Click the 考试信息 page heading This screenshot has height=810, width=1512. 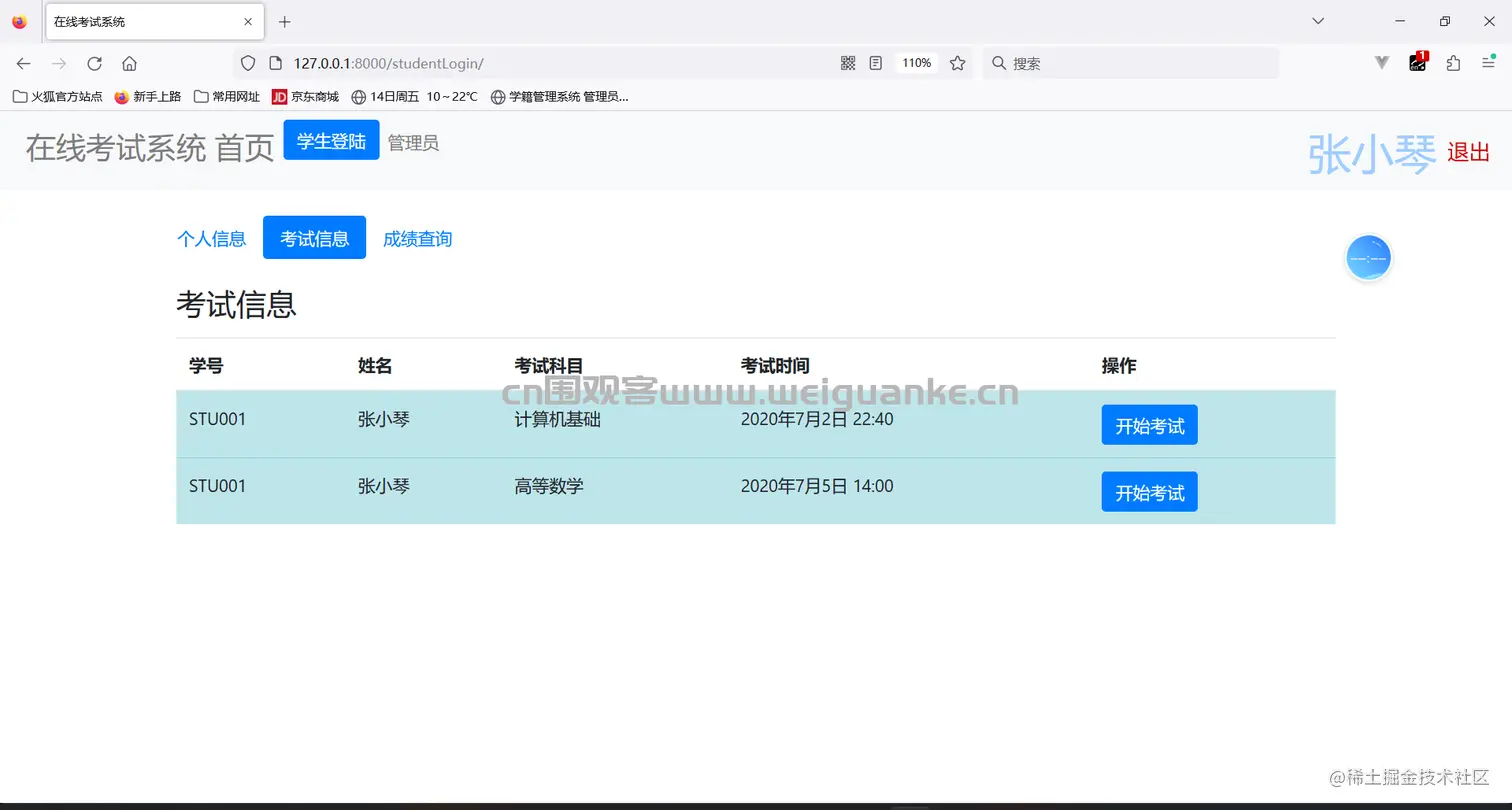236,304
